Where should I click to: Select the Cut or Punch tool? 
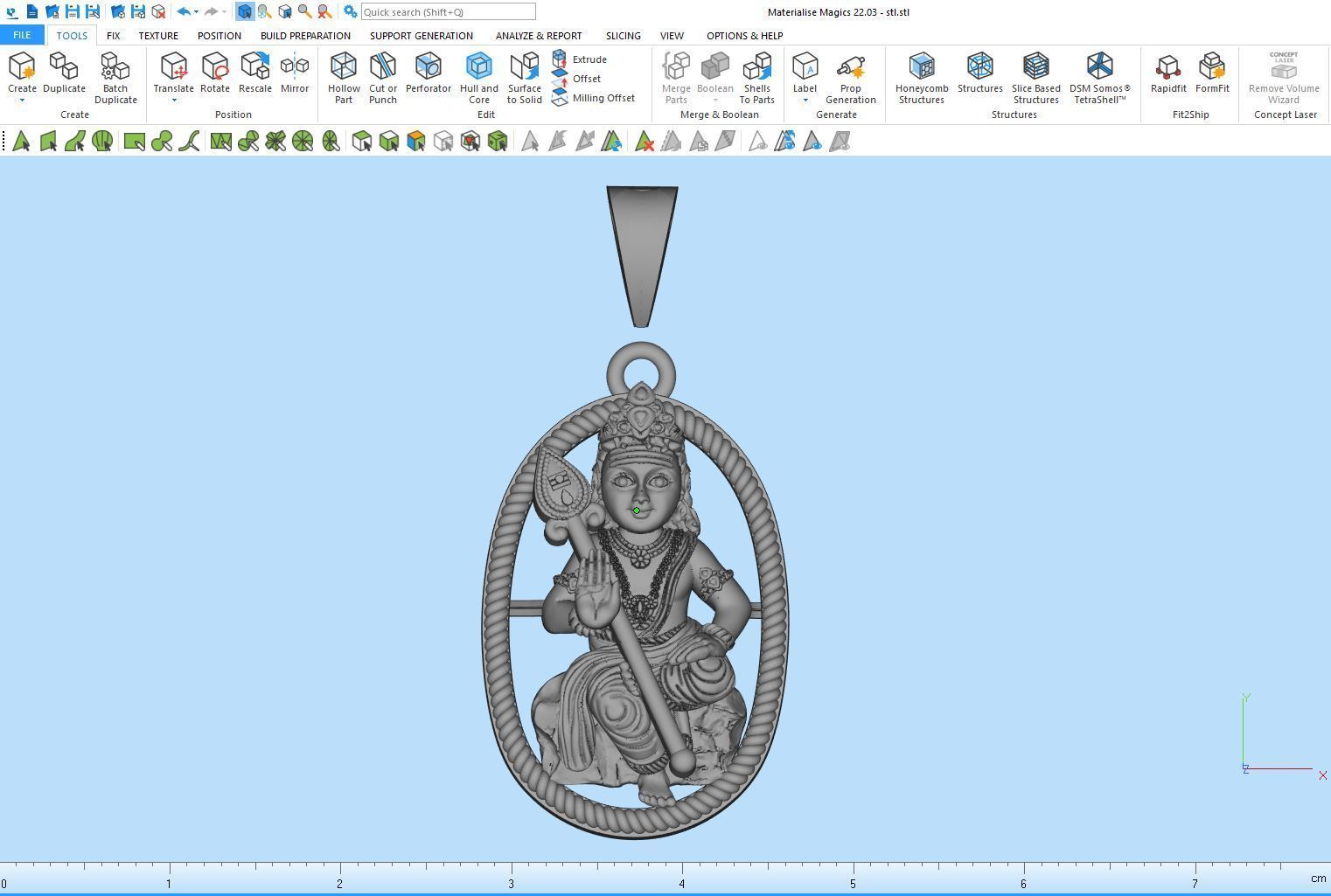383,77
